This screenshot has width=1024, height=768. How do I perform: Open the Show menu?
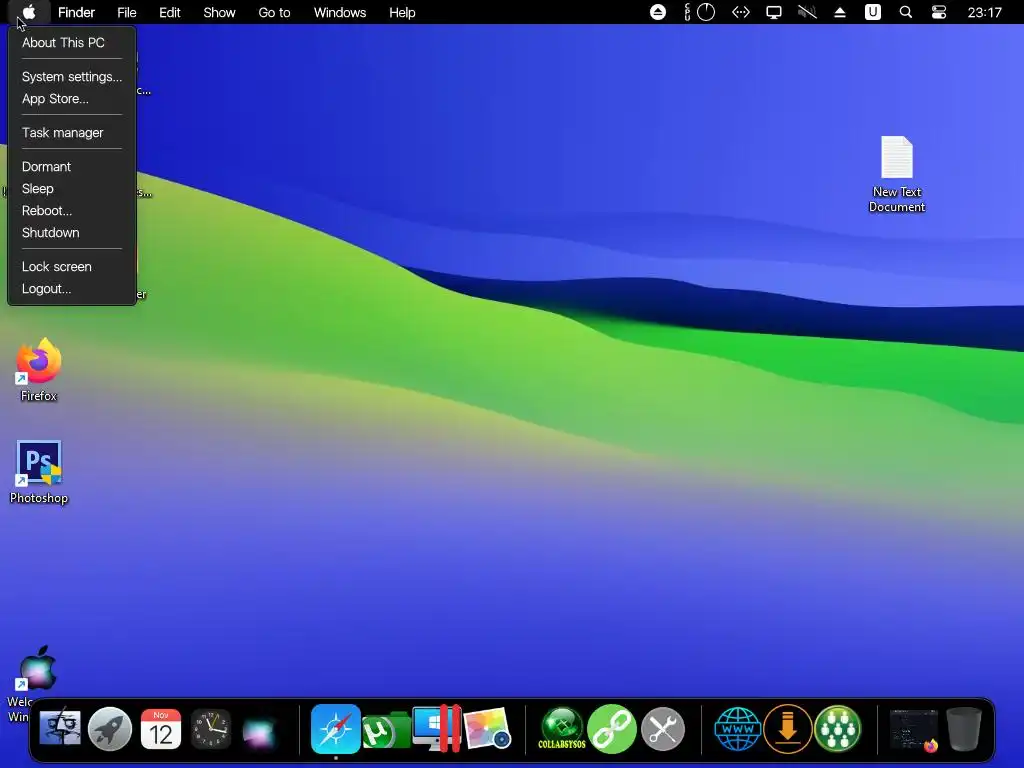coord(219,12)
